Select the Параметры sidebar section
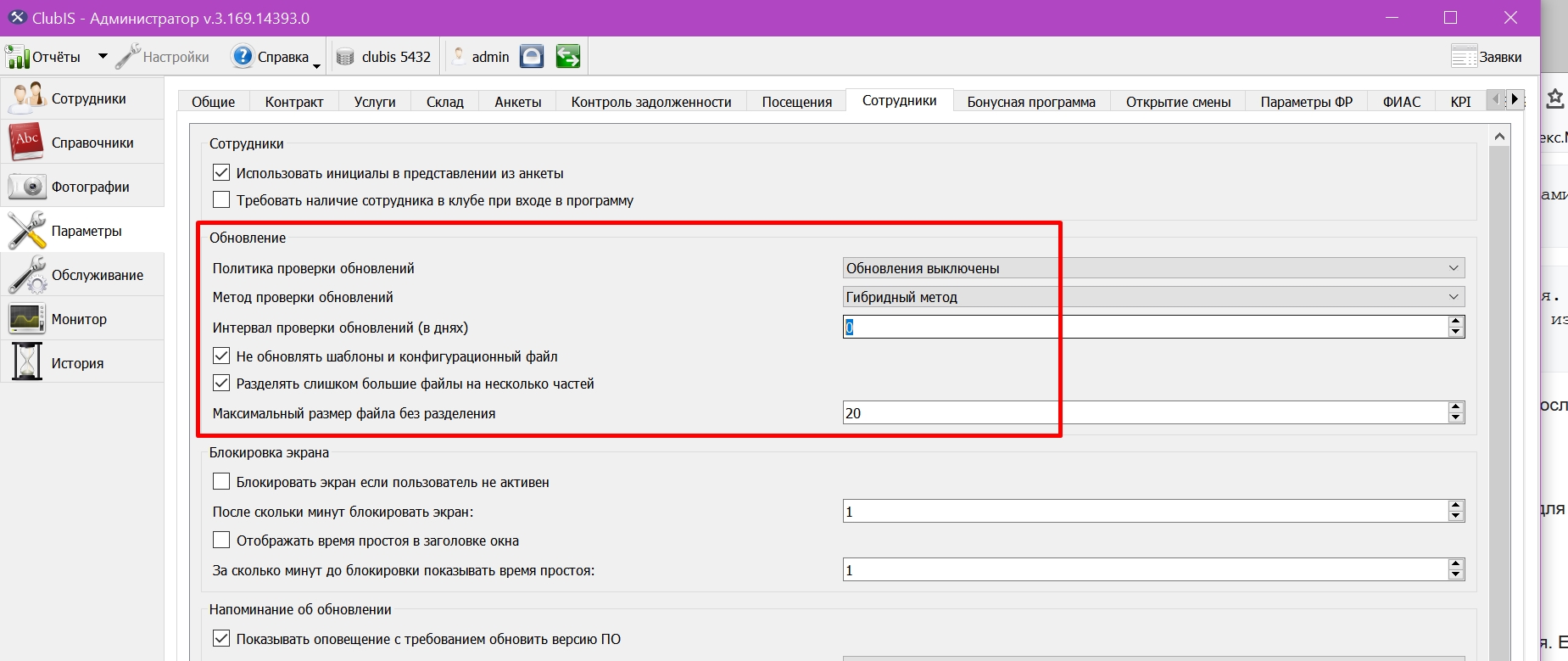Viewport: 1568px width, 661px height. click(x=82, y=231)
